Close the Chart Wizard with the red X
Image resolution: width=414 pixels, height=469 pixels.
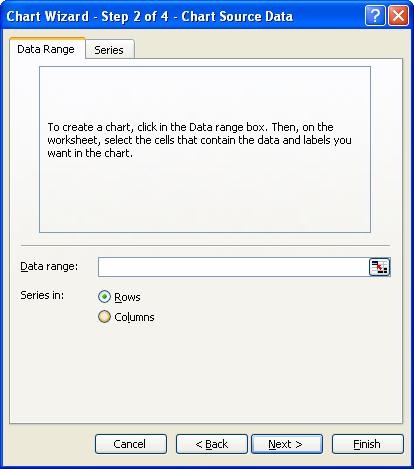pos(398,16)
